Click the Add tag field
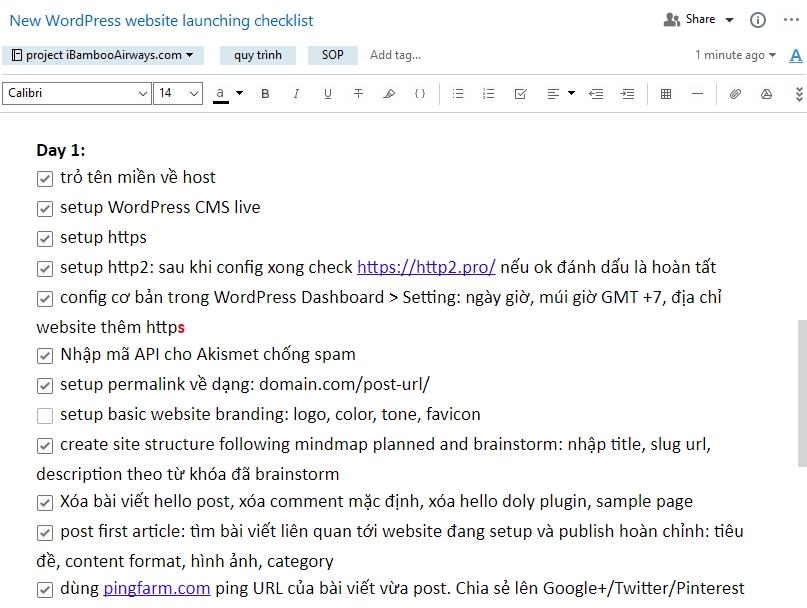 395,55
